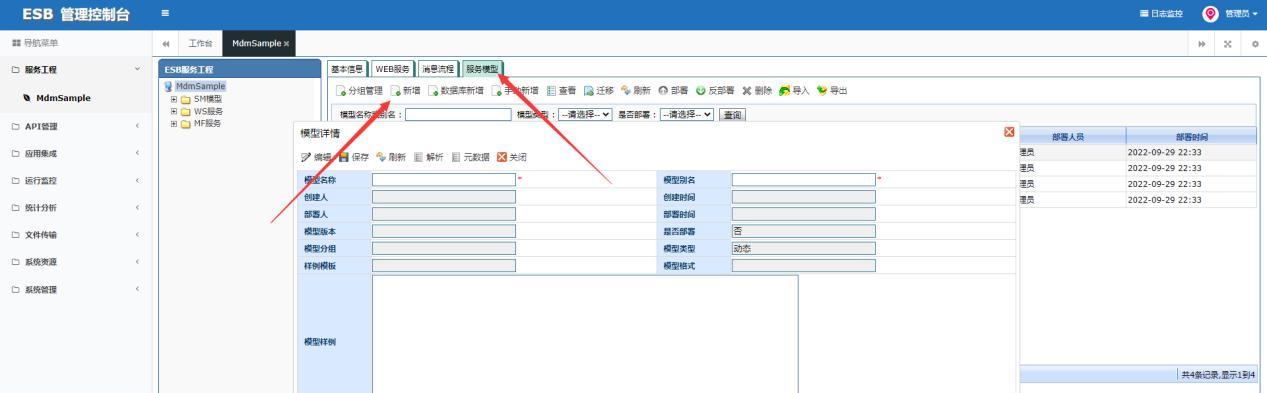Click 新增 in the model toolbar
The width and height of the screenshot is (1267, 393).
point(406,90)
